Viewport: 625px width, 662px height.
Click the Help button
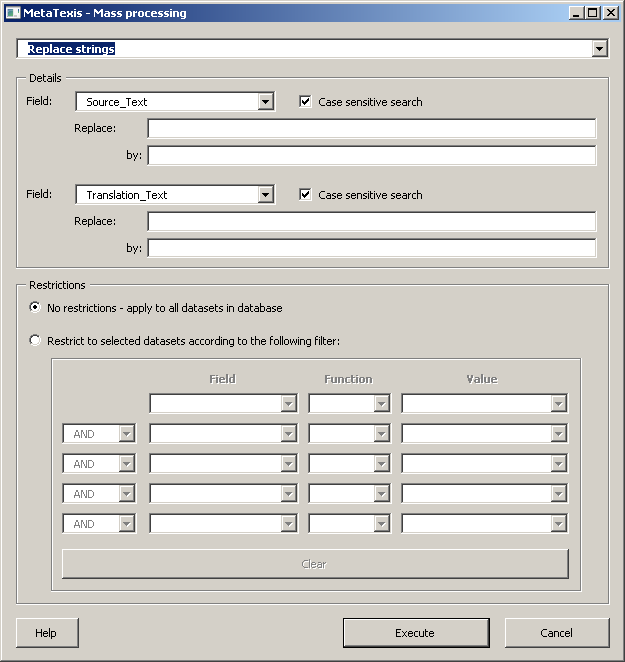[x=47, y=633]
